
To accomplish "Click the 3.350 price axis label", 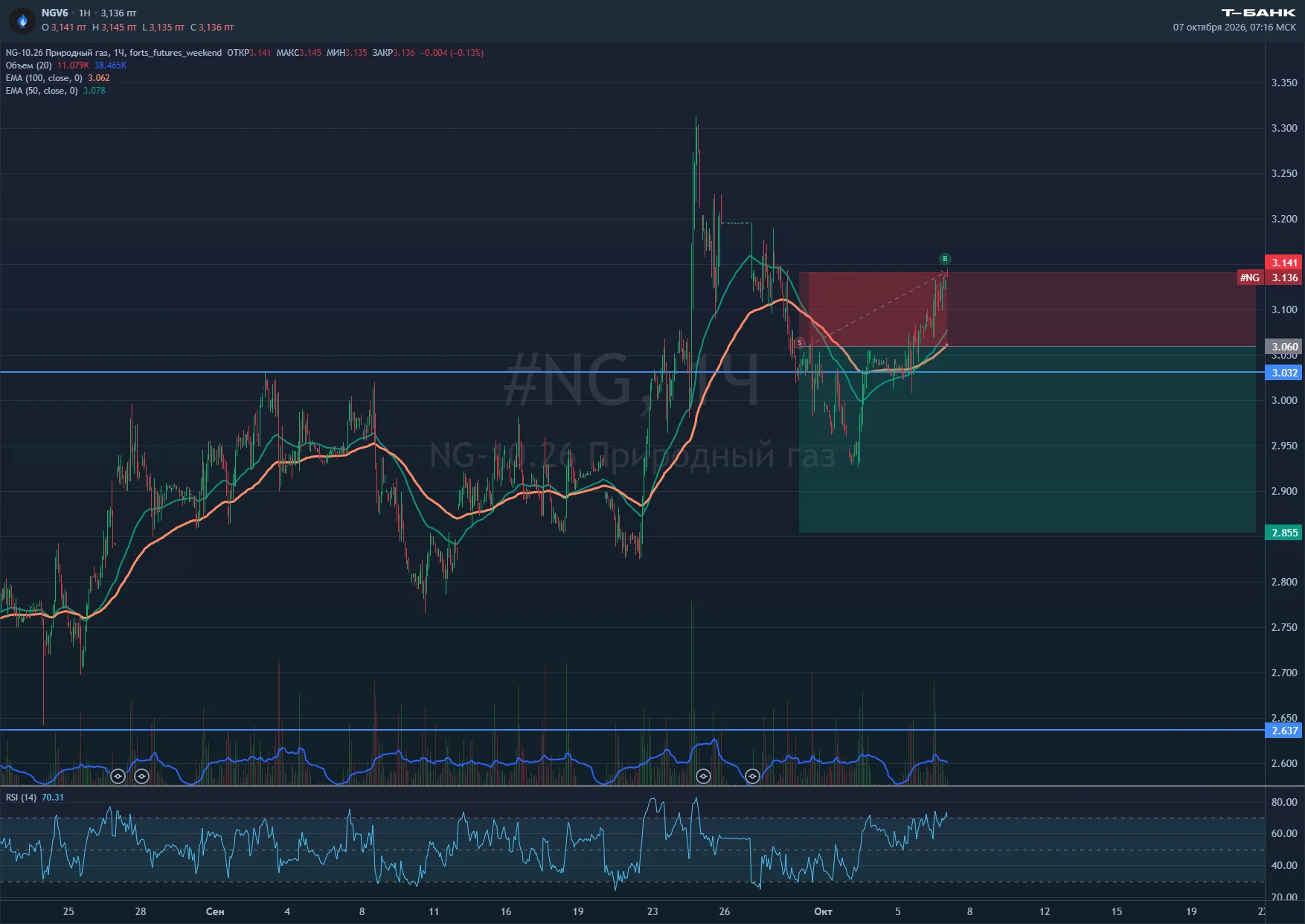I will click(x=1284, y=83).
